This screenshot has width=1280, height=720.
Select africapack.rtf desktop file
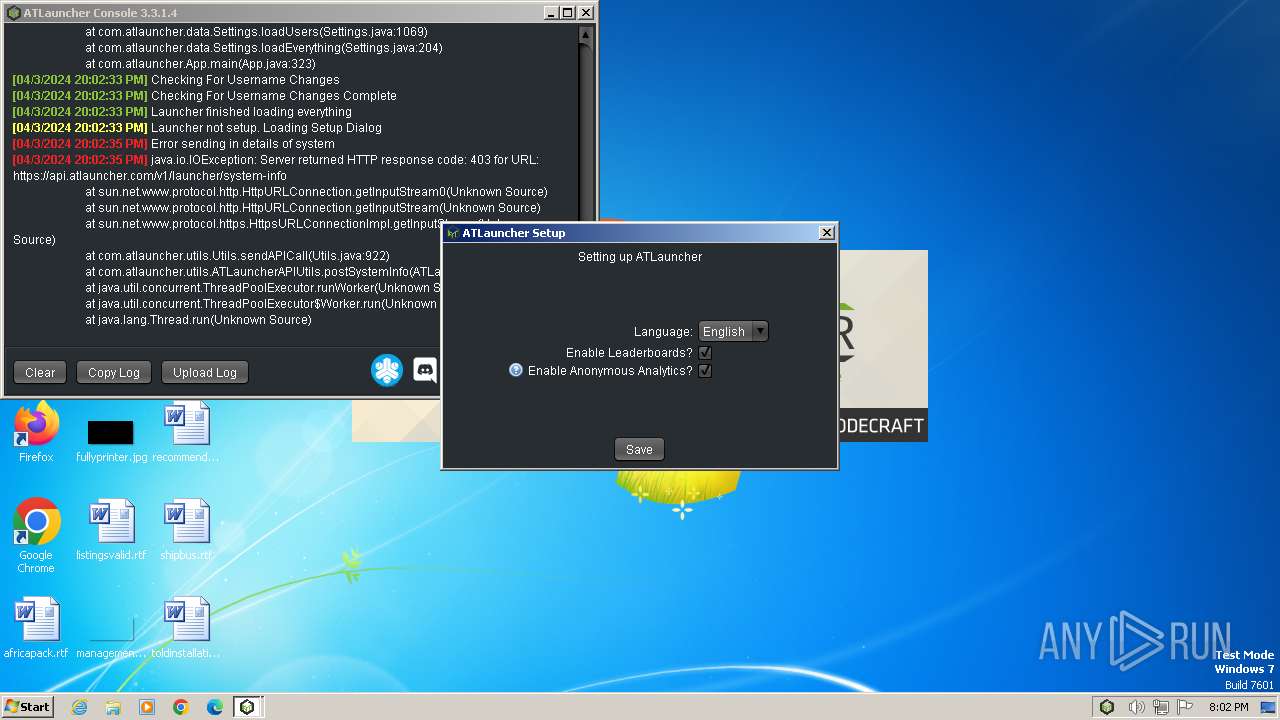36,628
